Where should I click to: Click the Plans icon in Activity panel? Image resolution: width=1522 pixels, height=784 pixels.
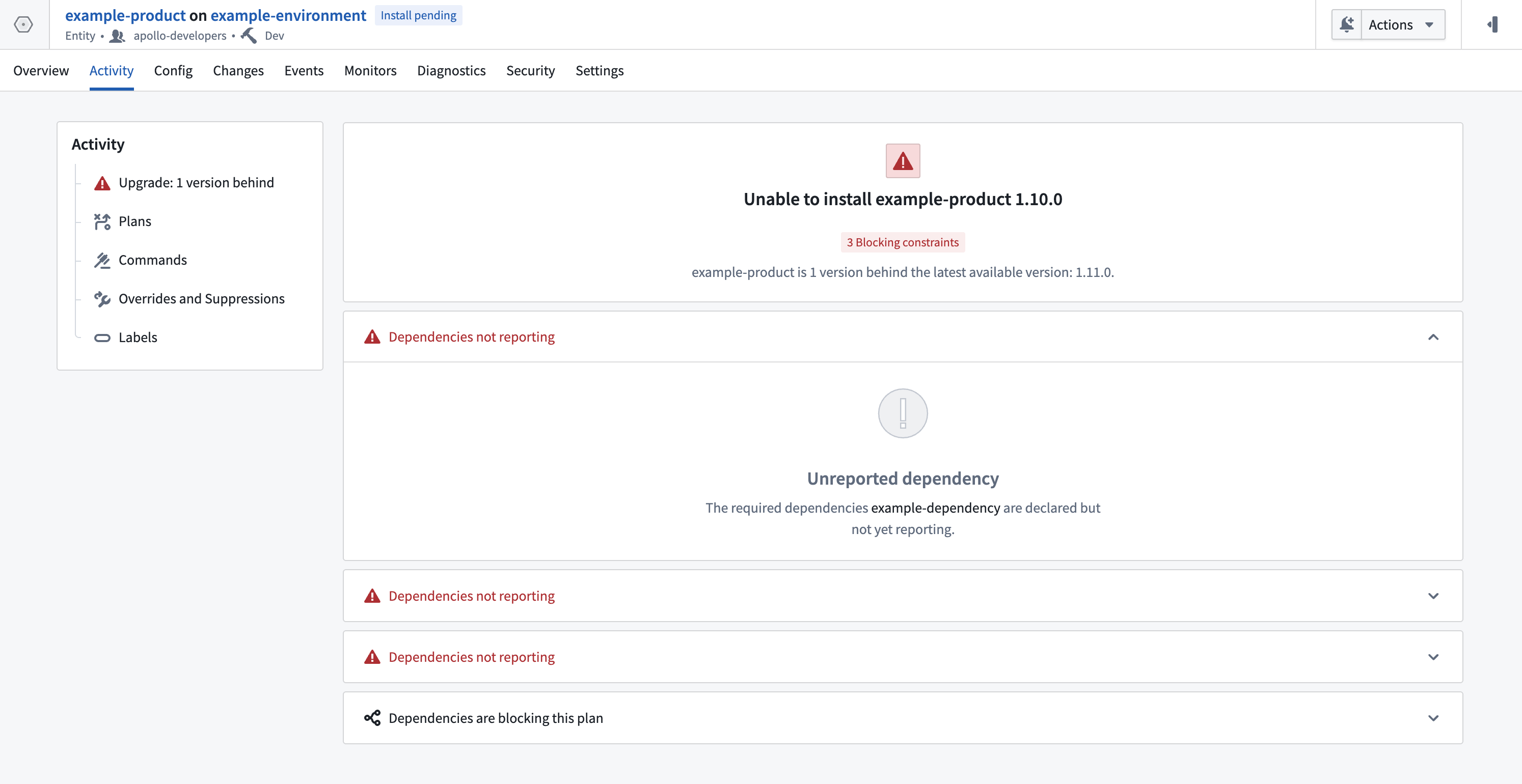(102, 221)
